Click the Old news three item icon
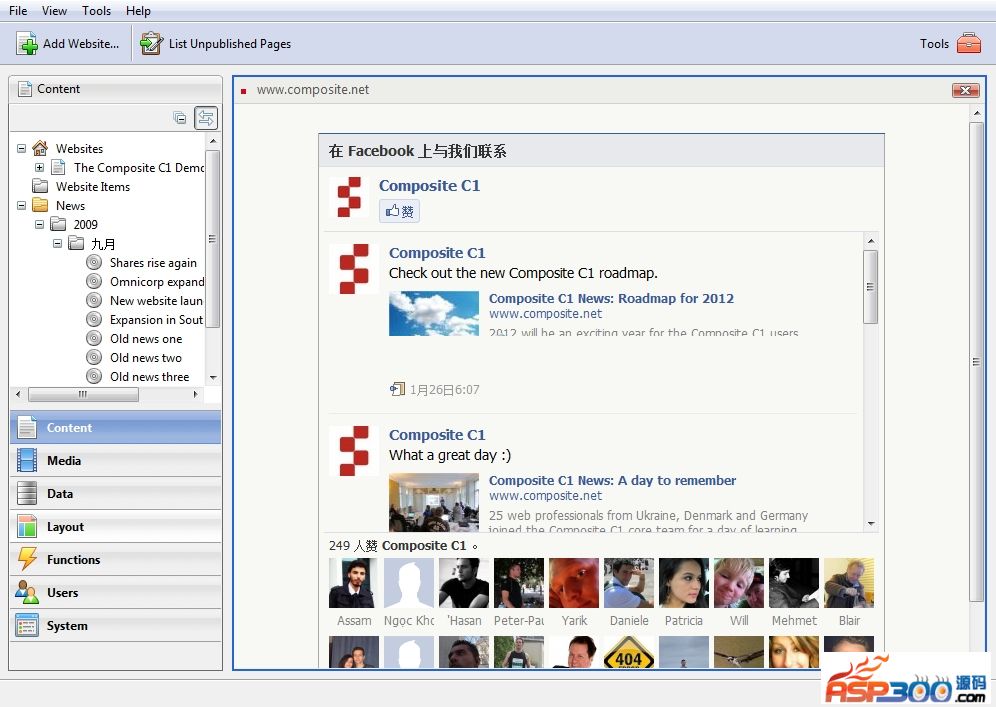 tap(94, 376)
